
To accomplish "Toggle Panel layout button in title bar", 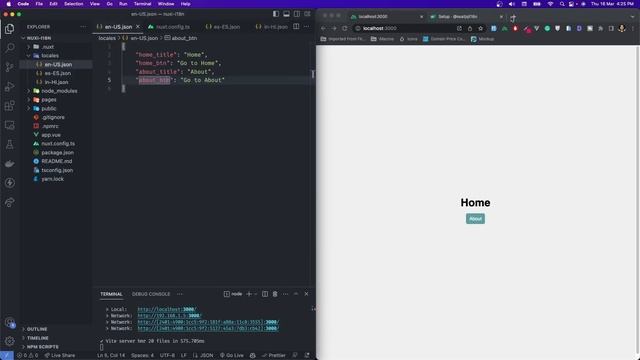I will pyautogui.click(x=287, y=14).
